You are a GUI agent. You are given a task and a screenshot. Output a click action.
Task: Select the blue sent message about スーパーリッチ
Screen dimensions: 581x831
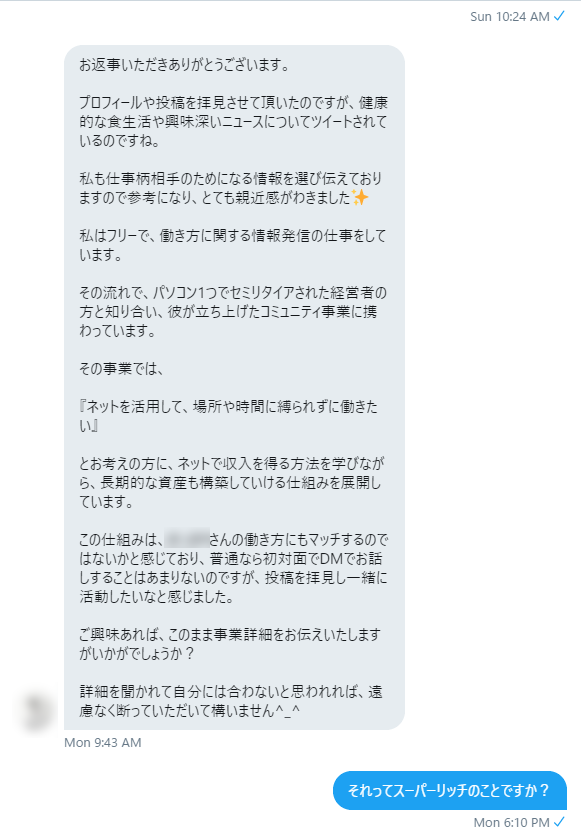450,790
